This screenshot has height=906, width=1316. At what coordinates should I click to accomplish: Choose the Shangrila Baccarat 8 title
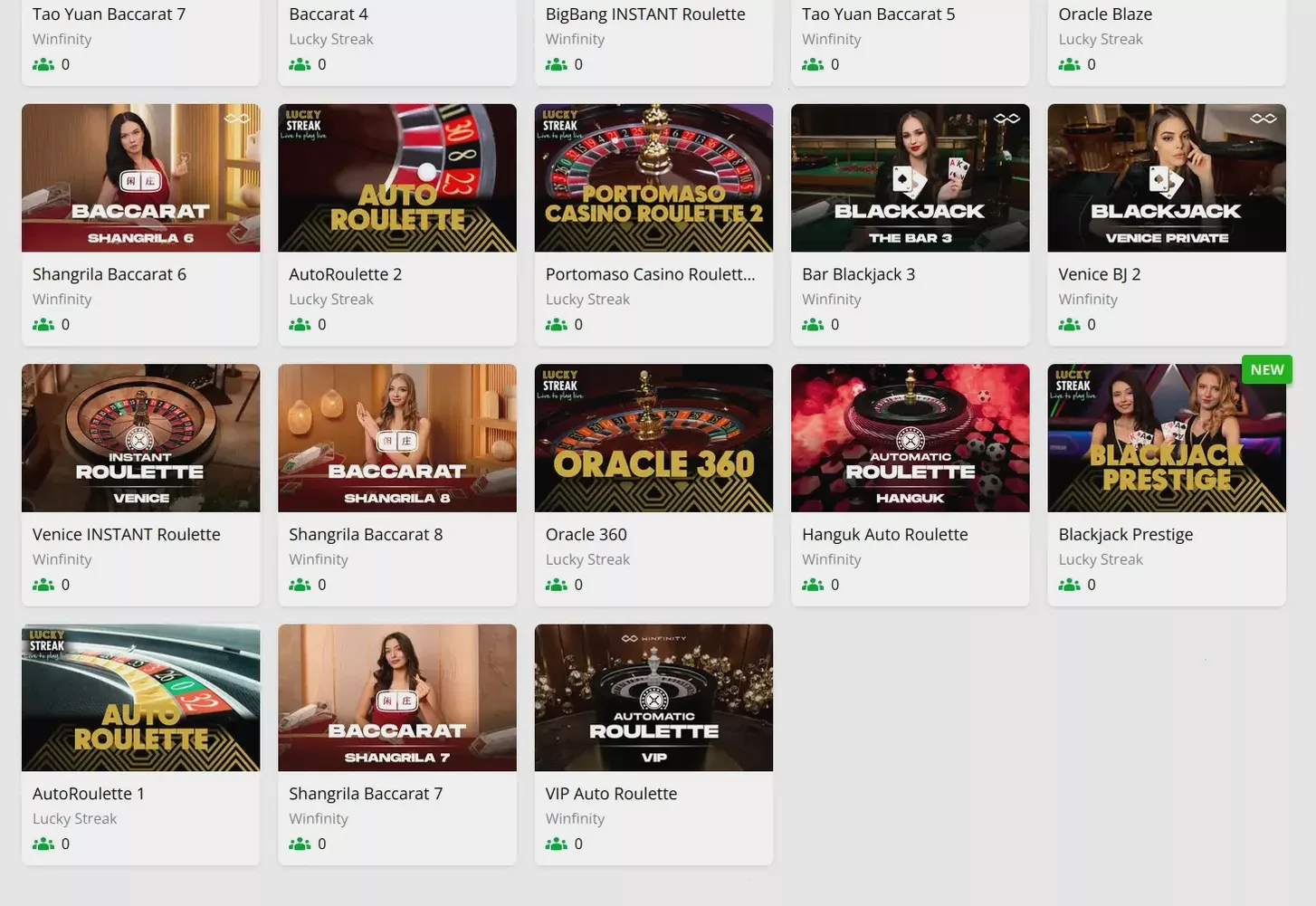tap(366, 535)
